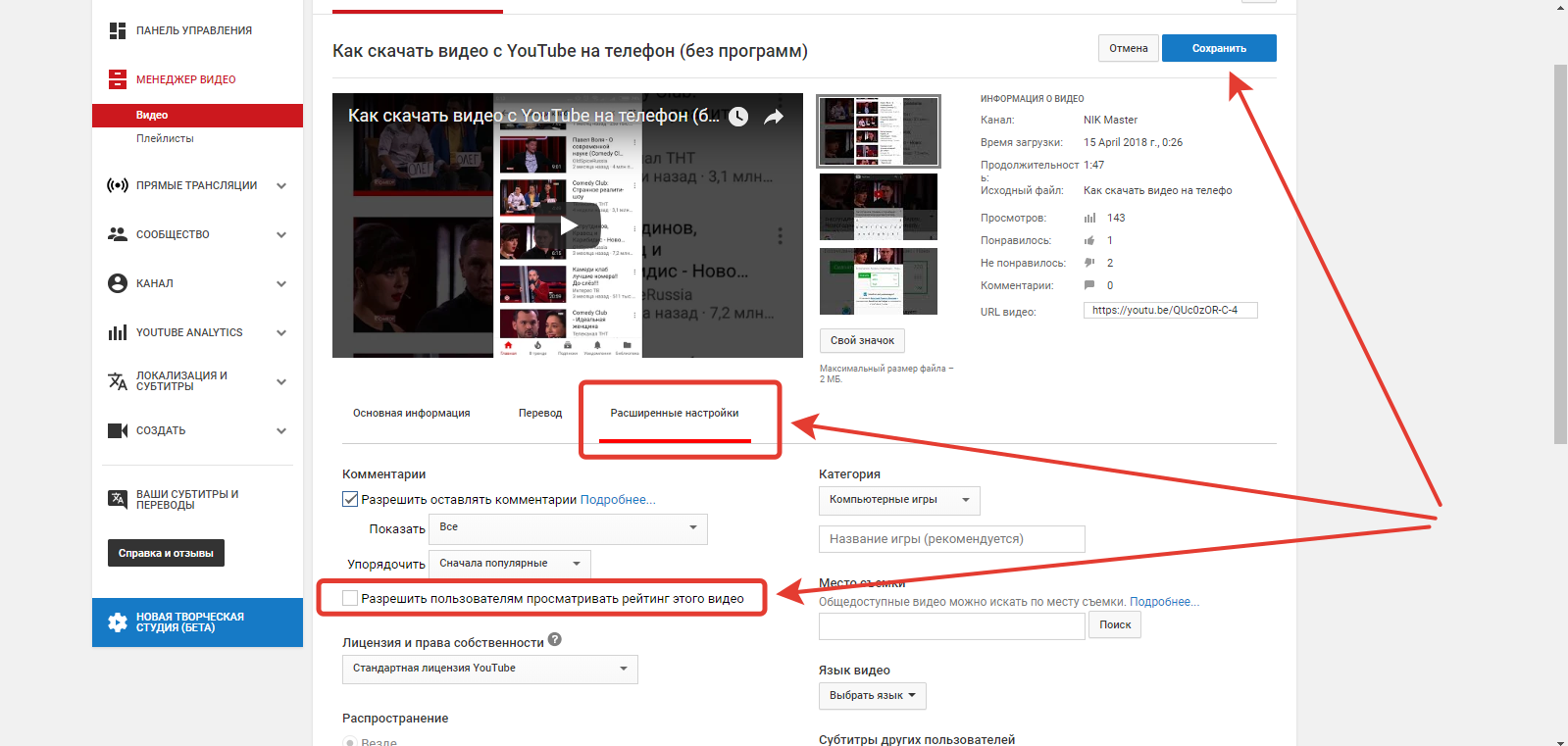Click the Свой значок button
Image resolution: width=1568 pixels, height=746 pixels.
point(862,340)
